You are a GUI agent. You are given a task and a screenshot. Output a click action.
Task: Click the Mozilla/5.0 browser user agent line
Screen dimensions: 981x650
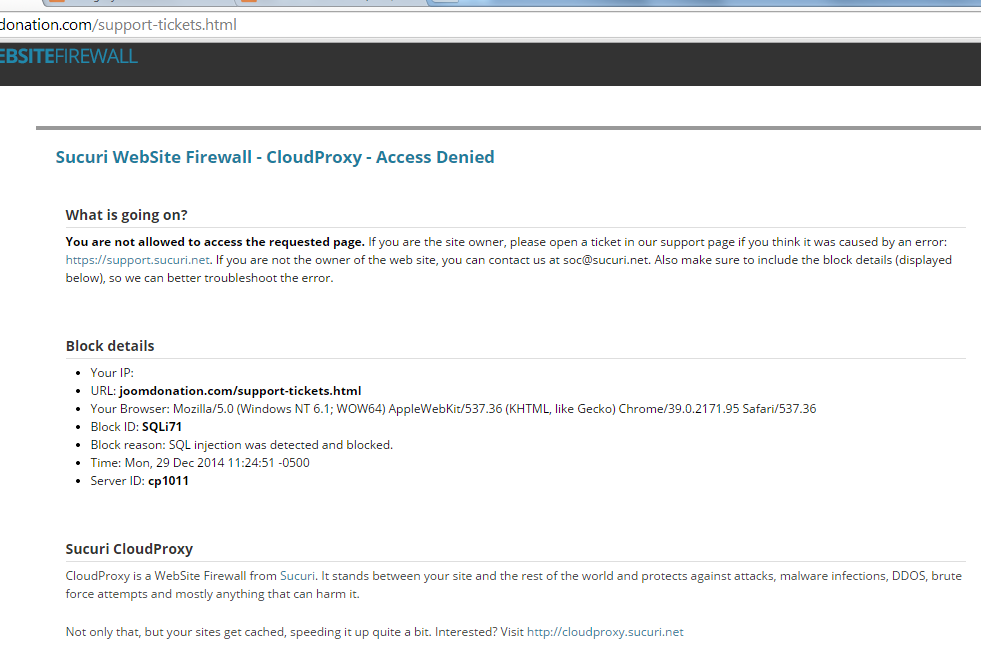tap(453, 409)
